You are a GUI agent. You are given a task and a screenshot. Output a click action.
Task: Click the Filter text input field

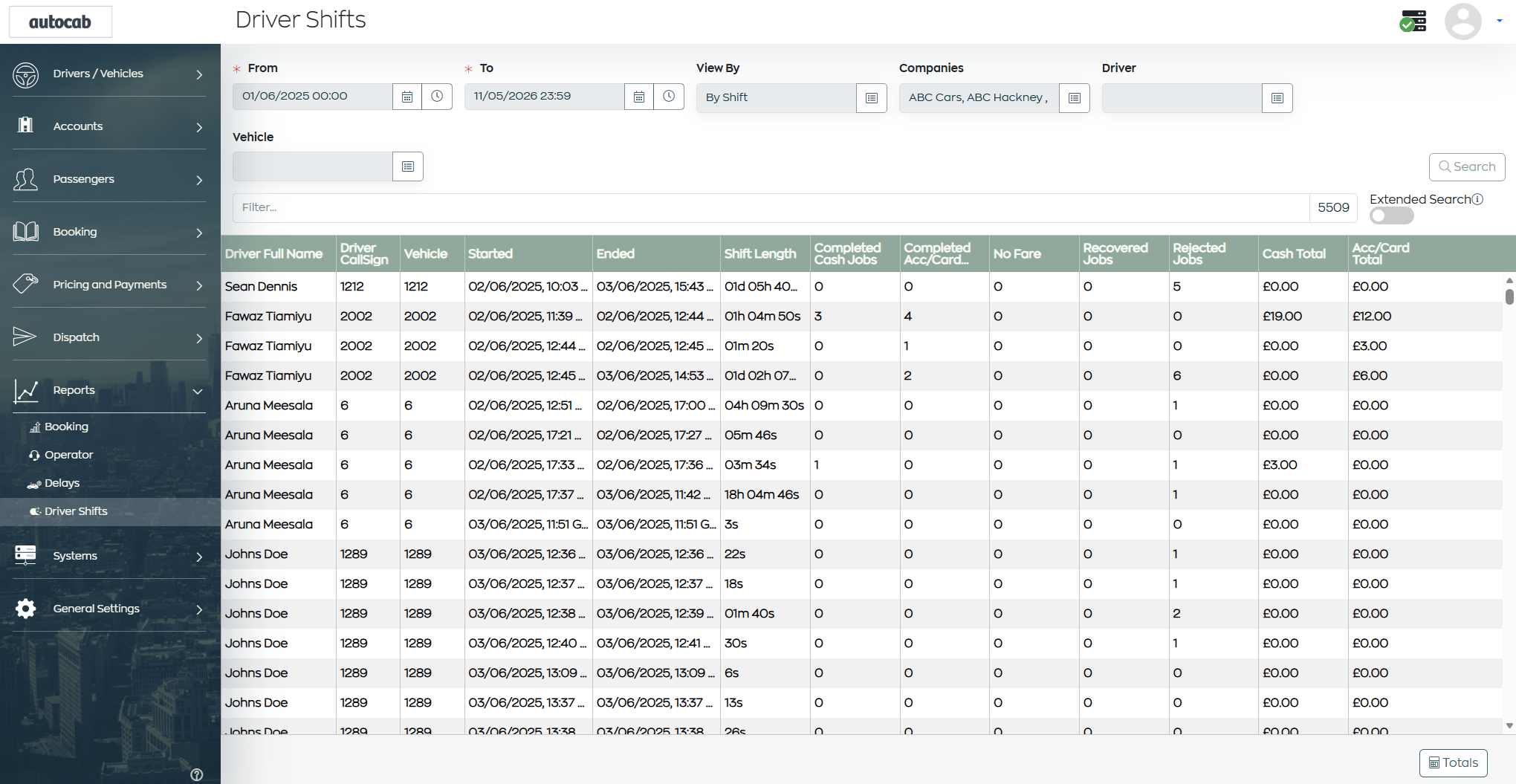(771, 208)
